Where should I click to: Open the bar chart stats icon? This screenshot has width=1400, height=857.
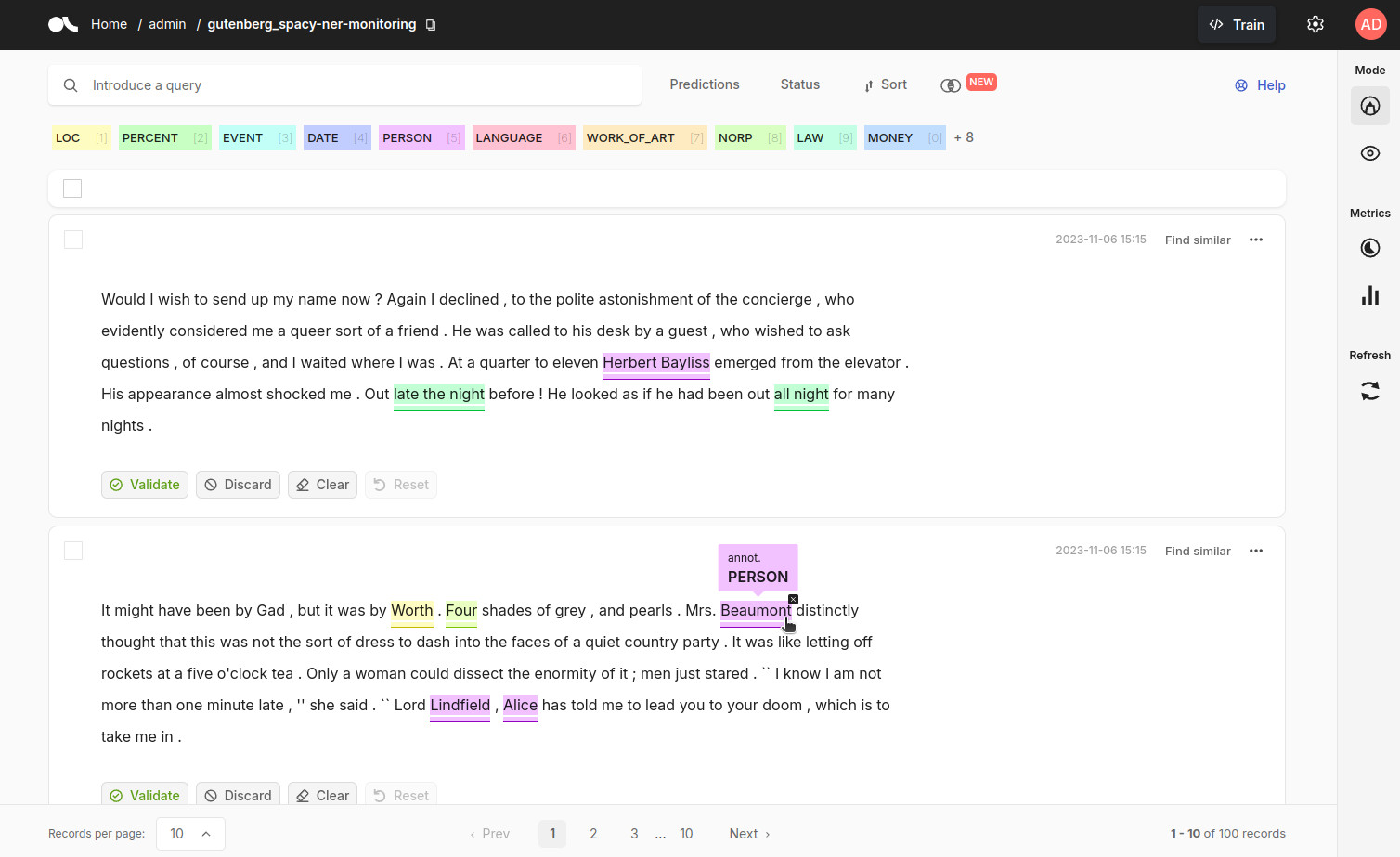click(1370, 295)
